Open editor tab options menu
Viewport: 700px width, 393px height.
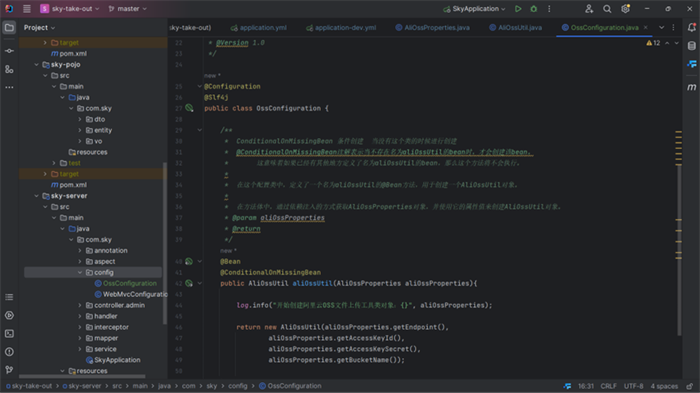click(674, 28)
